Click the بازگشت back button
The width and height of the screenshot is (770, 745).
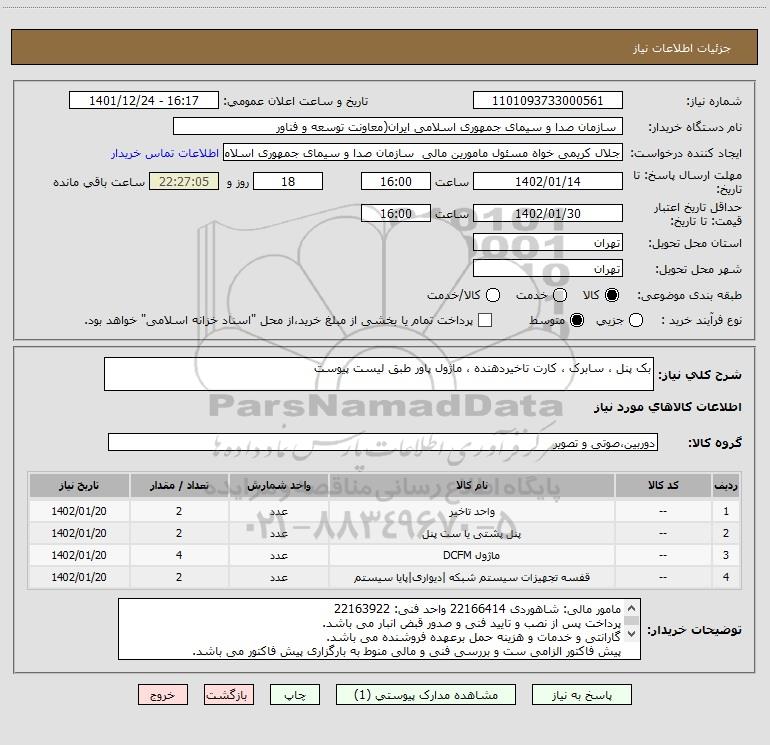point(229,695)
